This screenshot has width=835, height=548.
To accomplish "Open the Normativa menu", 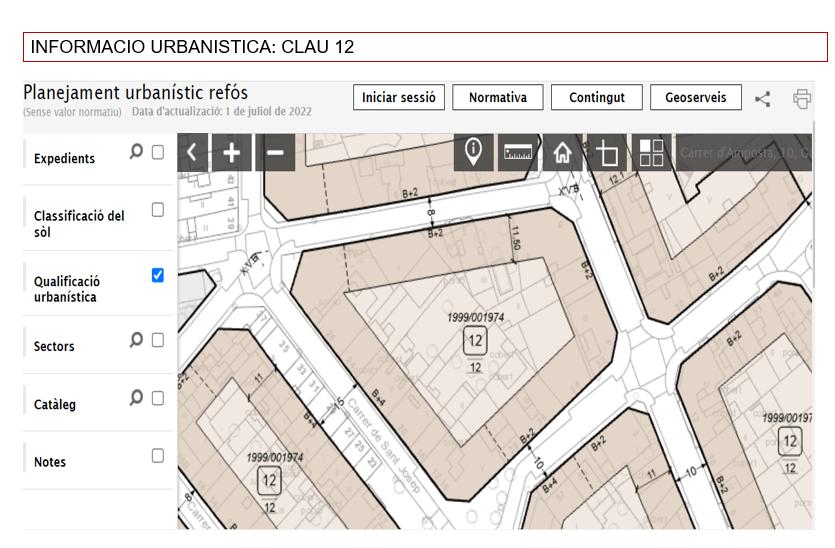I will 497,97.
